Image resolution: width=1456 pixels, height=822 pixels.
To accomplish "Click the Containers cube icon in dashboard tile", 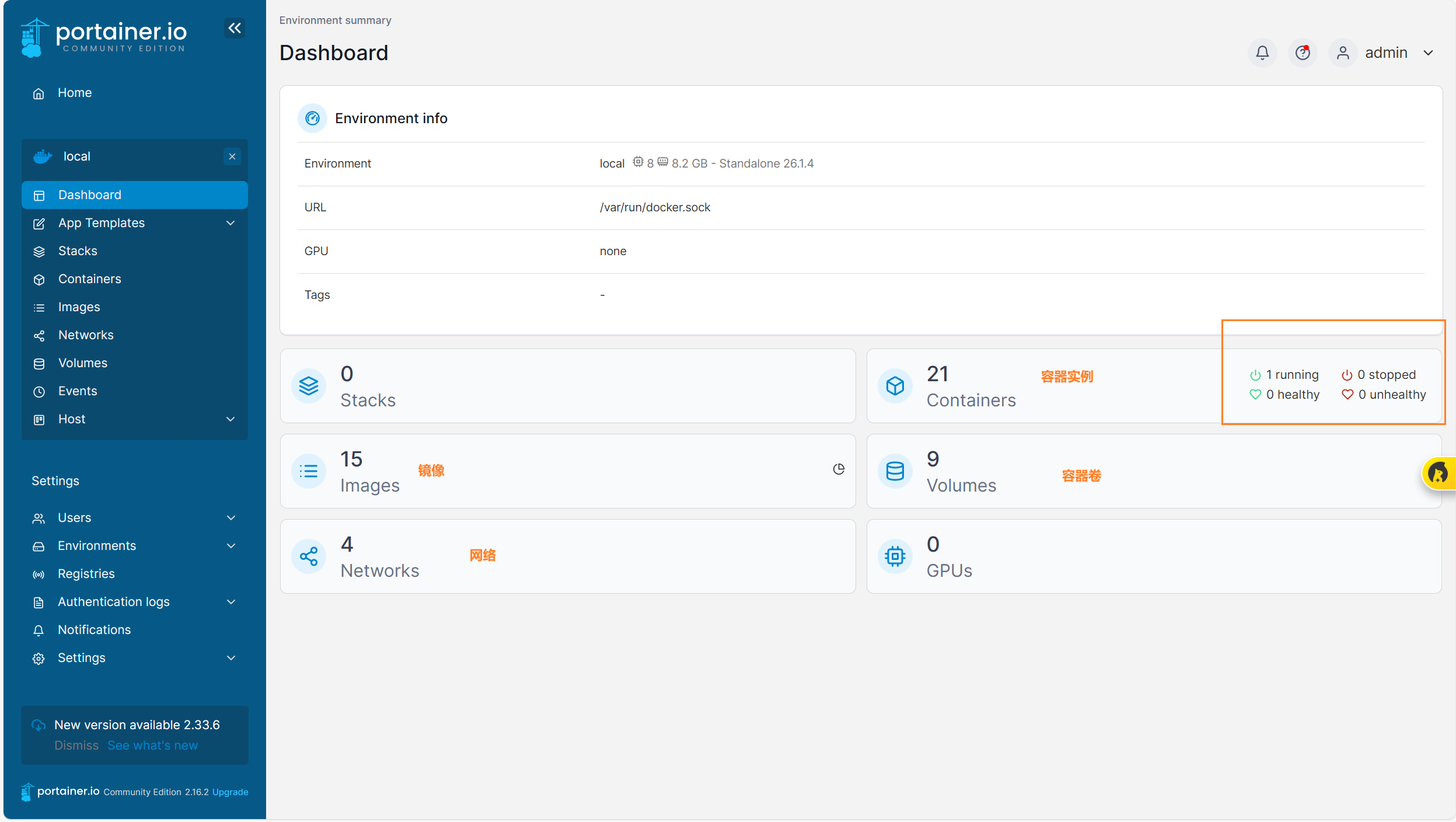I will coord(895,386).
